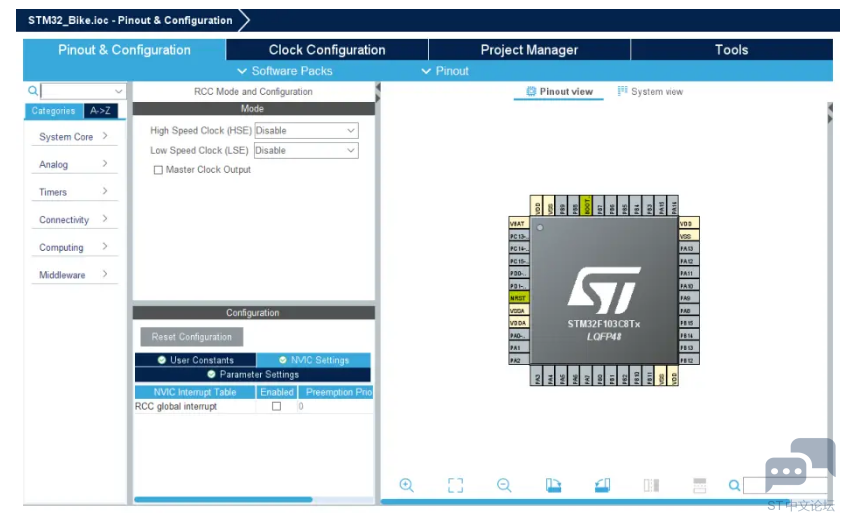Open High Speed Clock (HSE) dropdown

306,130
